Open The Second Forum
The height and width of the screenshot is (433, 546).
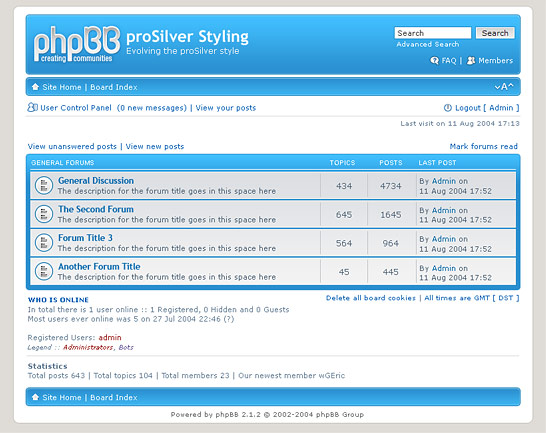coord(96,209)
